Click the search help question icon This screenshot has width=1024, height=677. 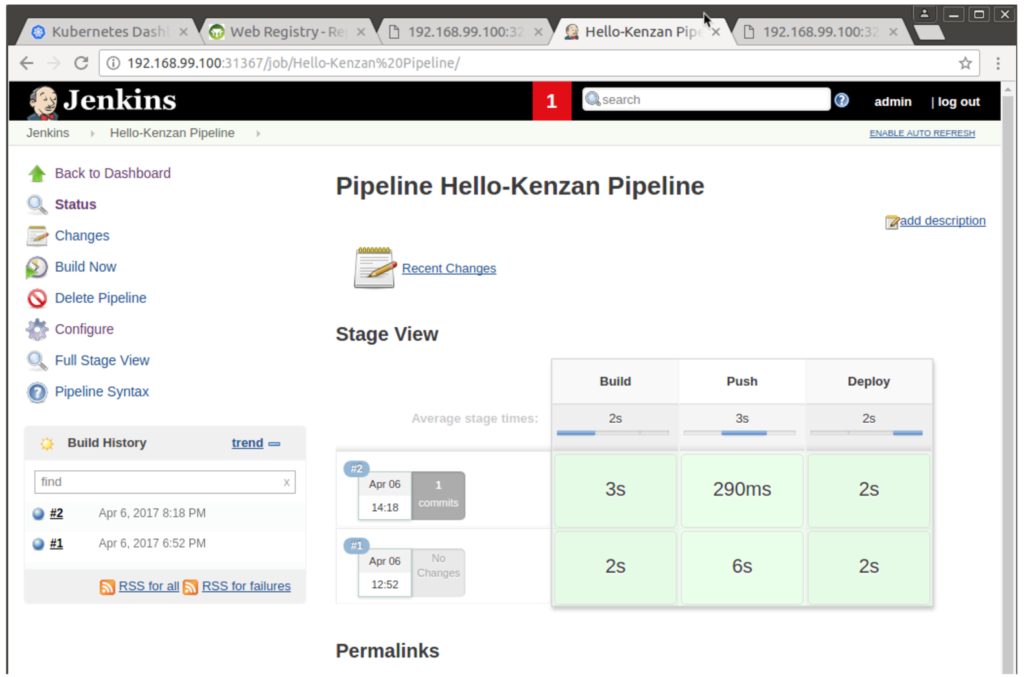(x=842, y=100)
